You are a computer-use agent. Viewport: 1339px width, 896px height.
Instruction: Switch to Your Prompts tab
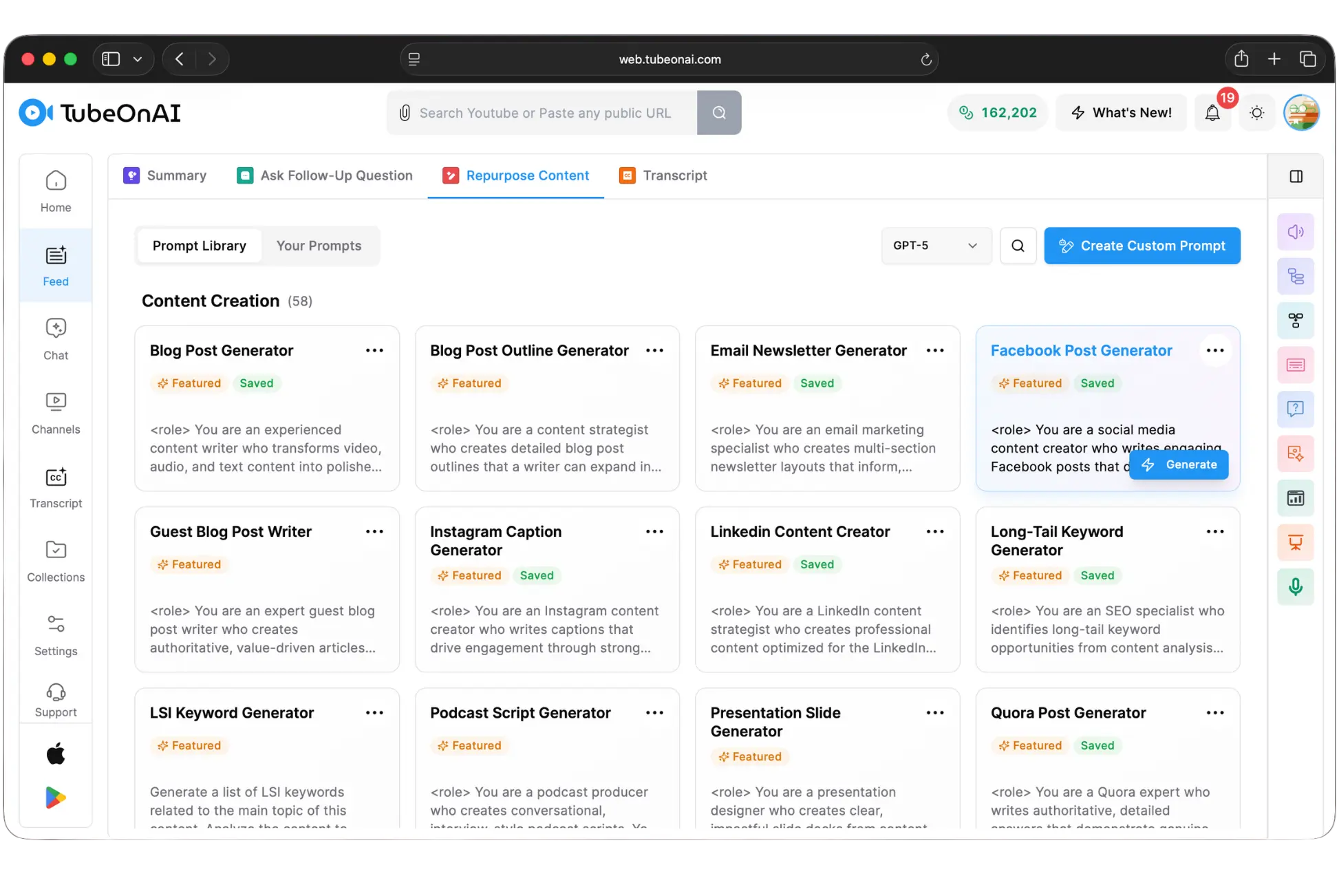(319, 246)
